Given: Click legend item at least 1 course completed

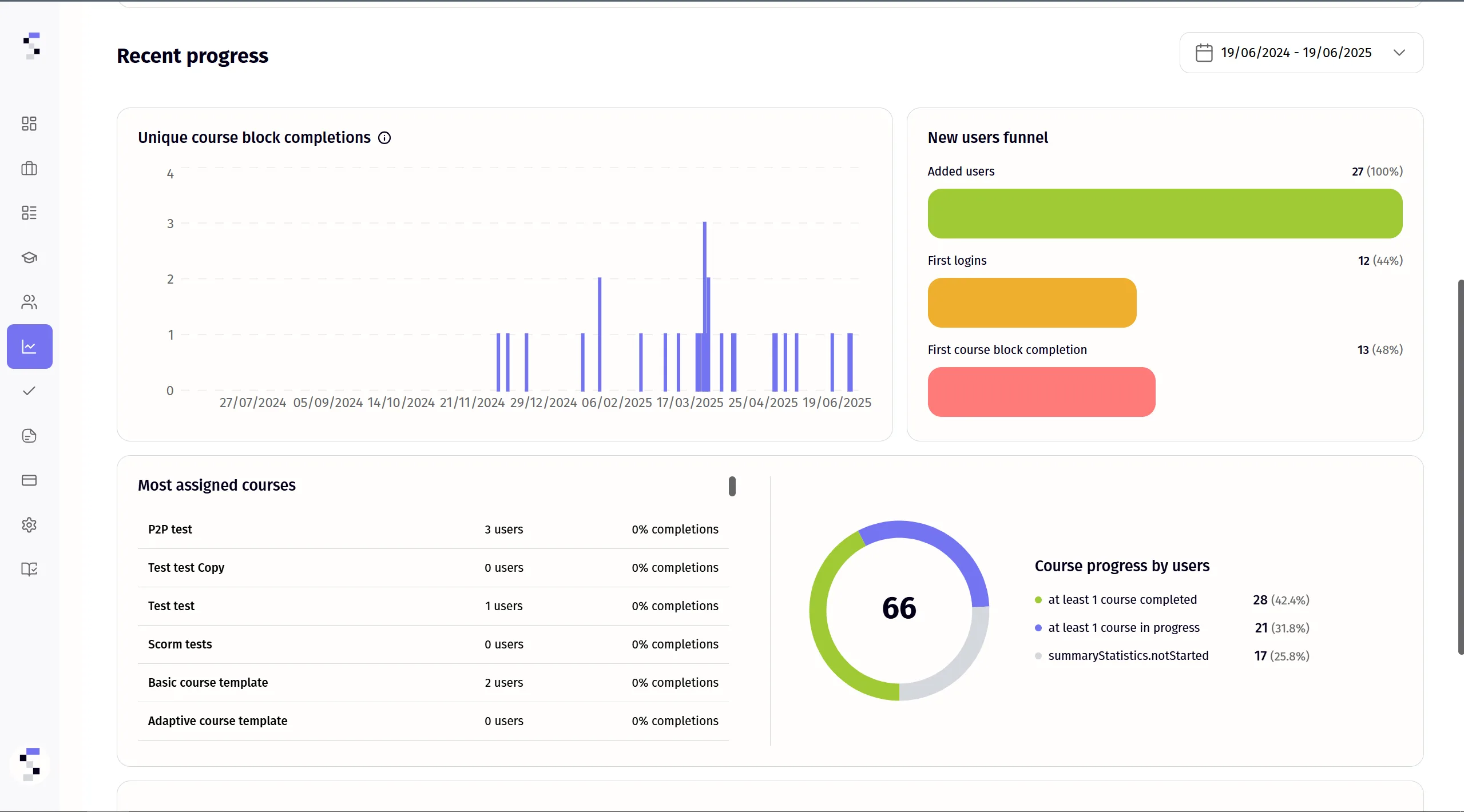Looking at the screenshot, I should click(1122, 600).
